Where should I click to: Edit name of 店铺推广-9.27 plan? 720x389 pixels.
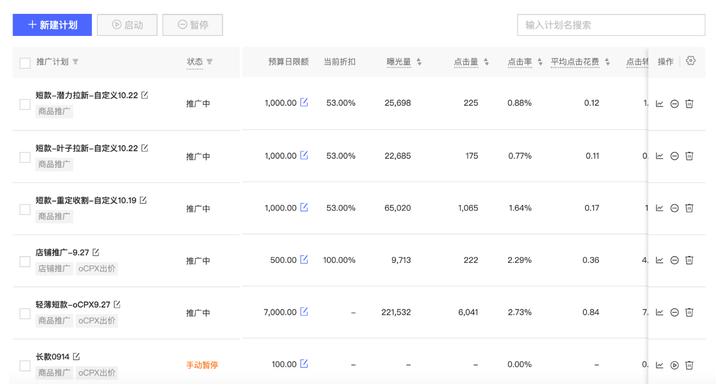(x=96, y=252)
